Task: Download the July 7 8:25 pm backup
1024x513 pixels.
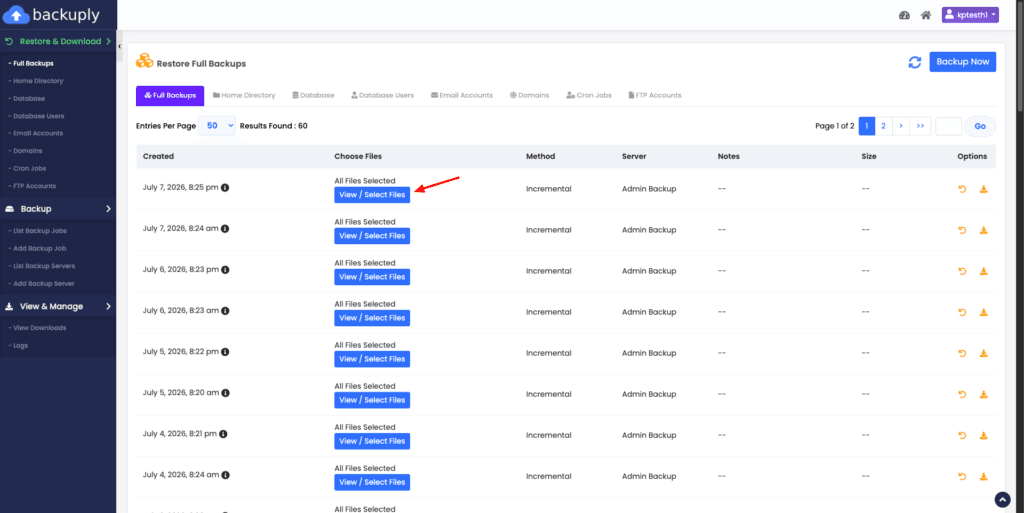Action: 984,189
